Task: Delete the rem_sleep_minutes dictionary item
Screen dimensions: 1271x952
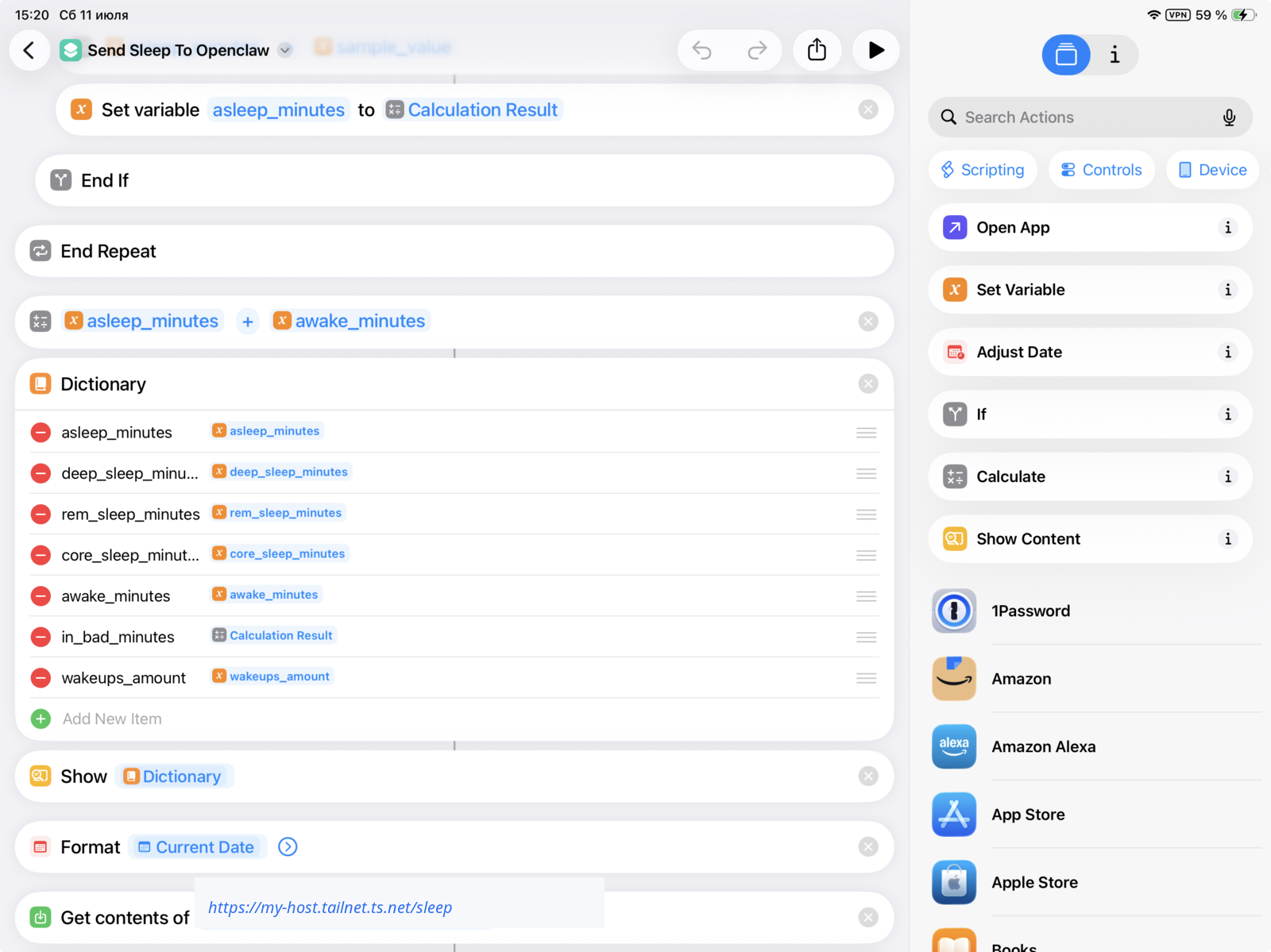Action: (41, 515)
